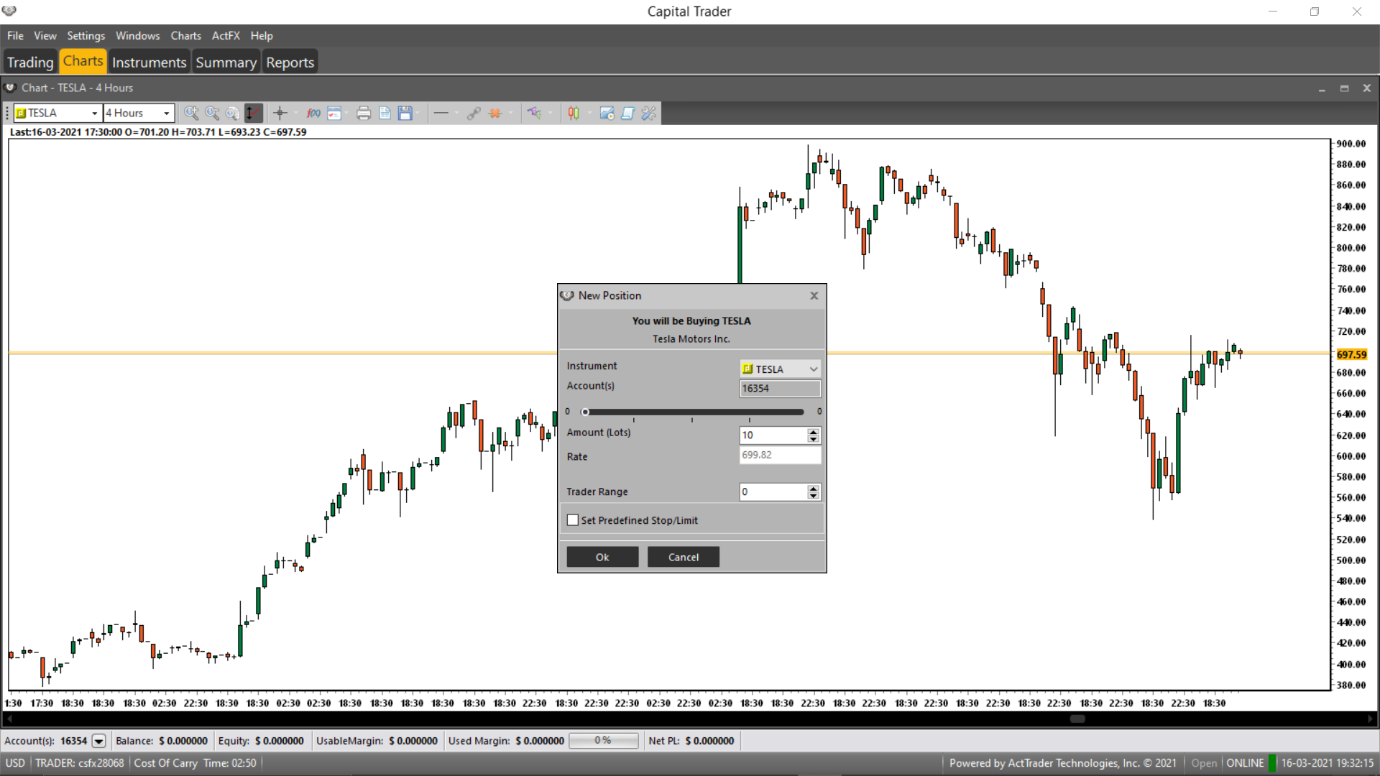The image size is (1380, 776).
Task: Open the Settings menu
Action: pyautogui.click(x=86, y=36)
